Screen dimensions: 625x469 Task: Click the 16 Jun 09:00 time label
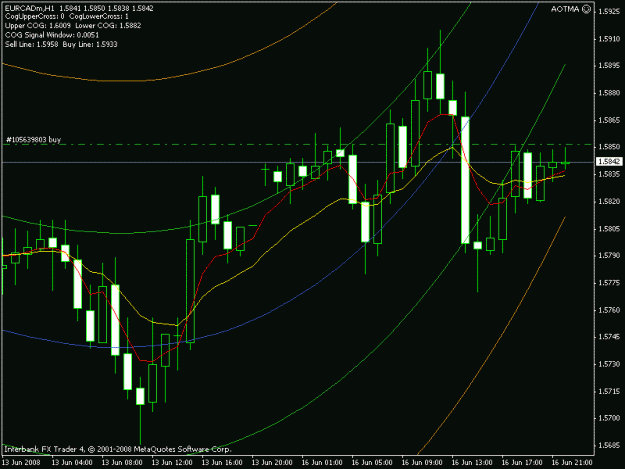point(422,463)
